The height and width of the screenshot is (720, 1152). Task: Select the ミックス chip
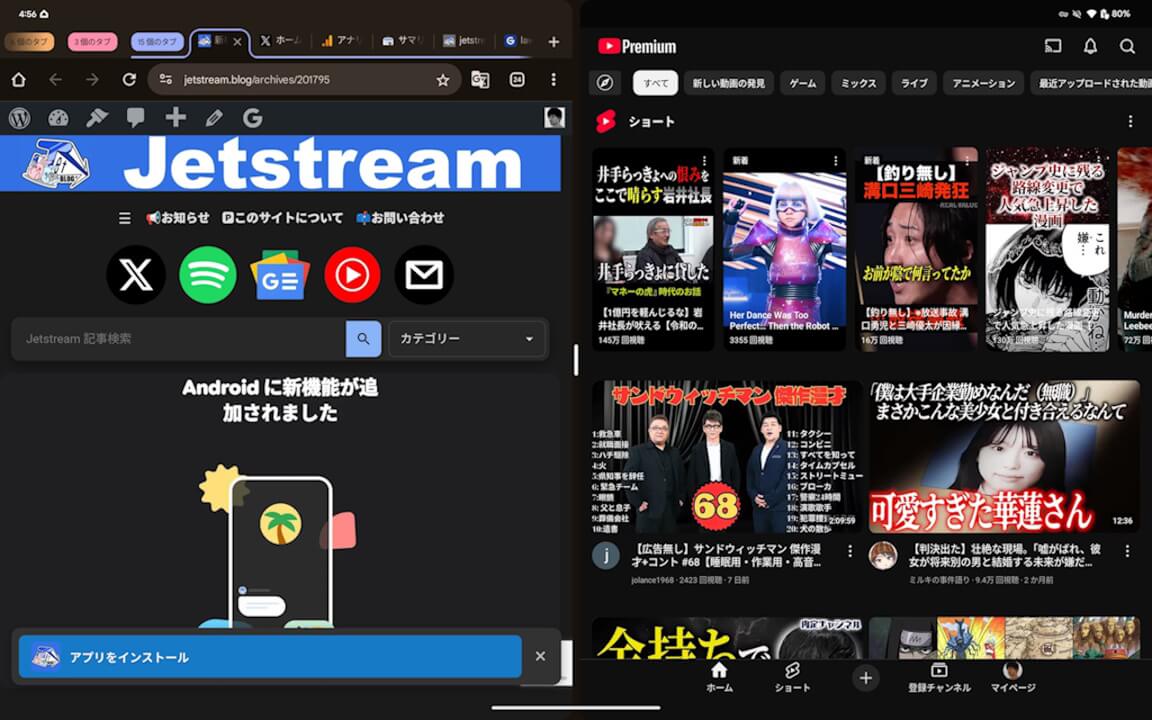[858, 83]
